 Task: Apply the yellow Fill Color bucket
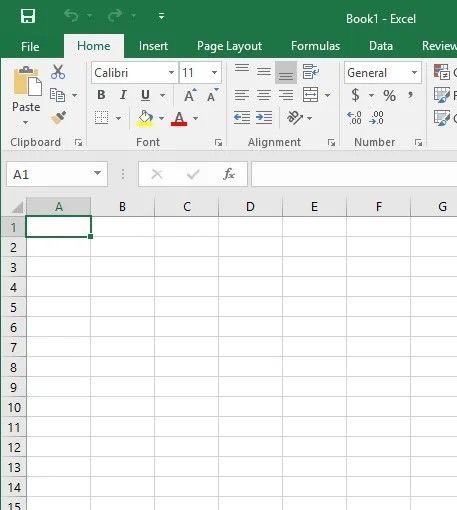pyautogui.click(x=145, y=118)
